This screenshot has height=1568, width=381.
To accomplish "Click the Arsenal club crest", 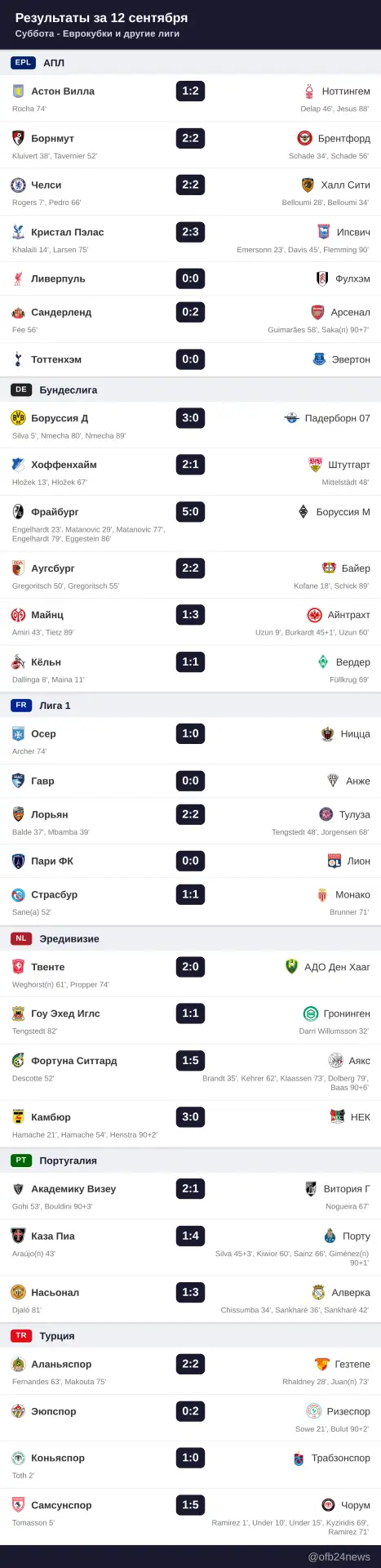I will [317, 312].
